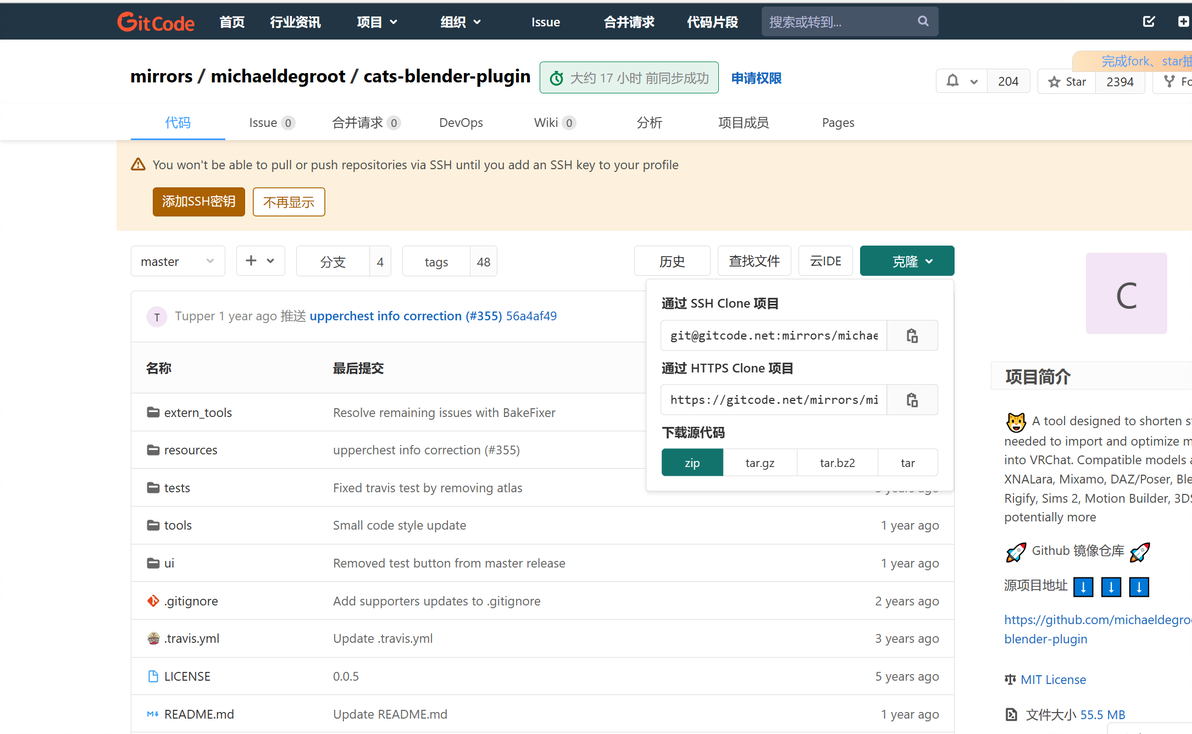Open the master branch dropdown
This screenshot has width=1192, height=734.
click(x=178, y=261)
